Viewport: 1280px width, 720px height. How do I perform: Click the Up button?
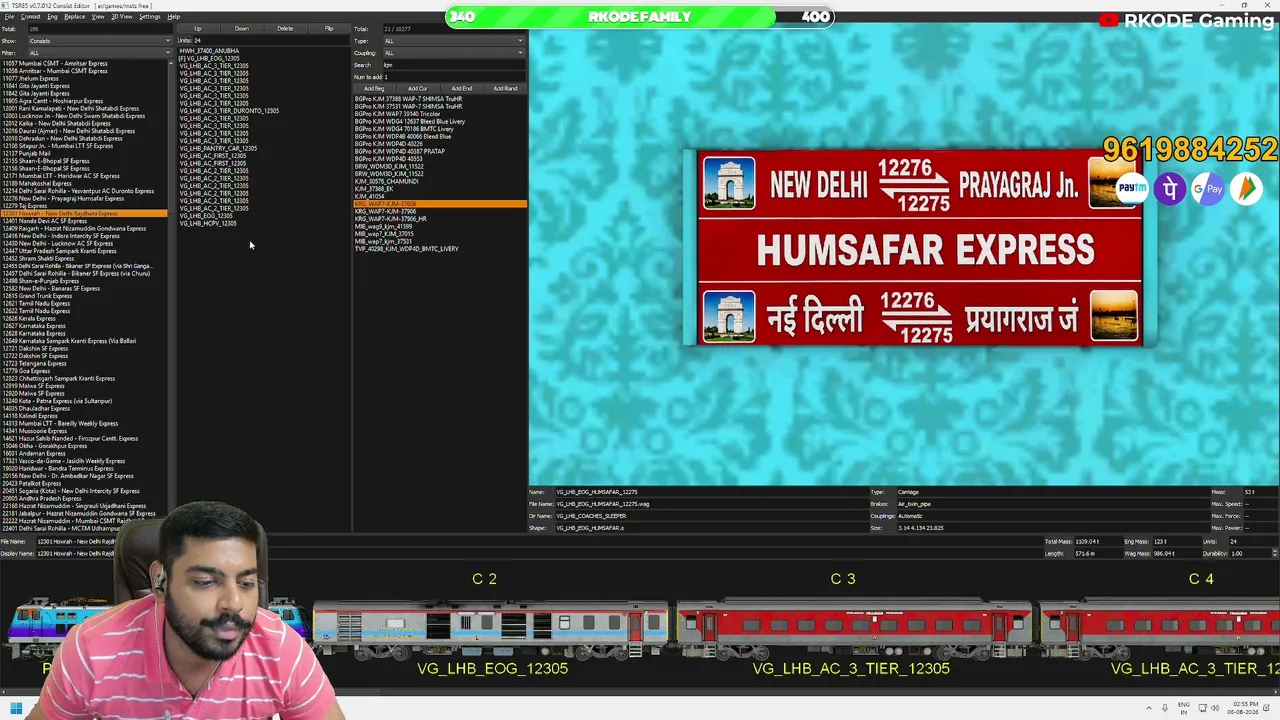(198, 29)
